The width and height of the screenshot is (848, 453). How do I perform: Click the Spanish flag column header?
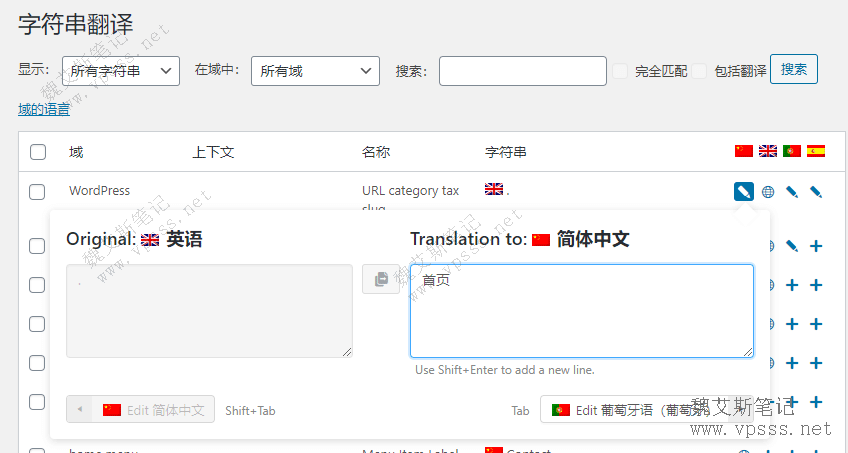pyautogui.click(x=816, y=151)
